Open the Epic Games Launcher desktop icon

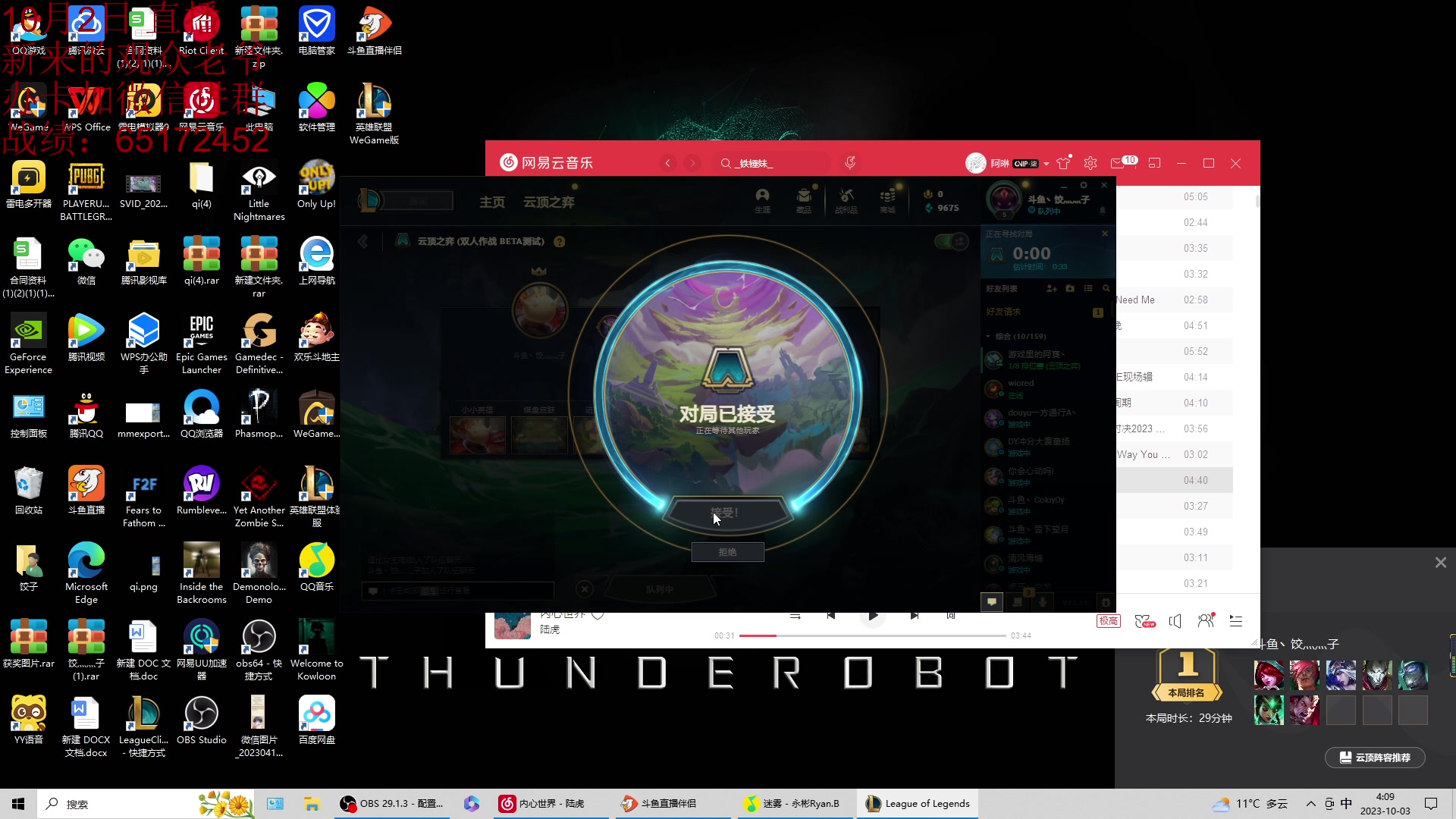pyautogui.click(x=201, y=344)
